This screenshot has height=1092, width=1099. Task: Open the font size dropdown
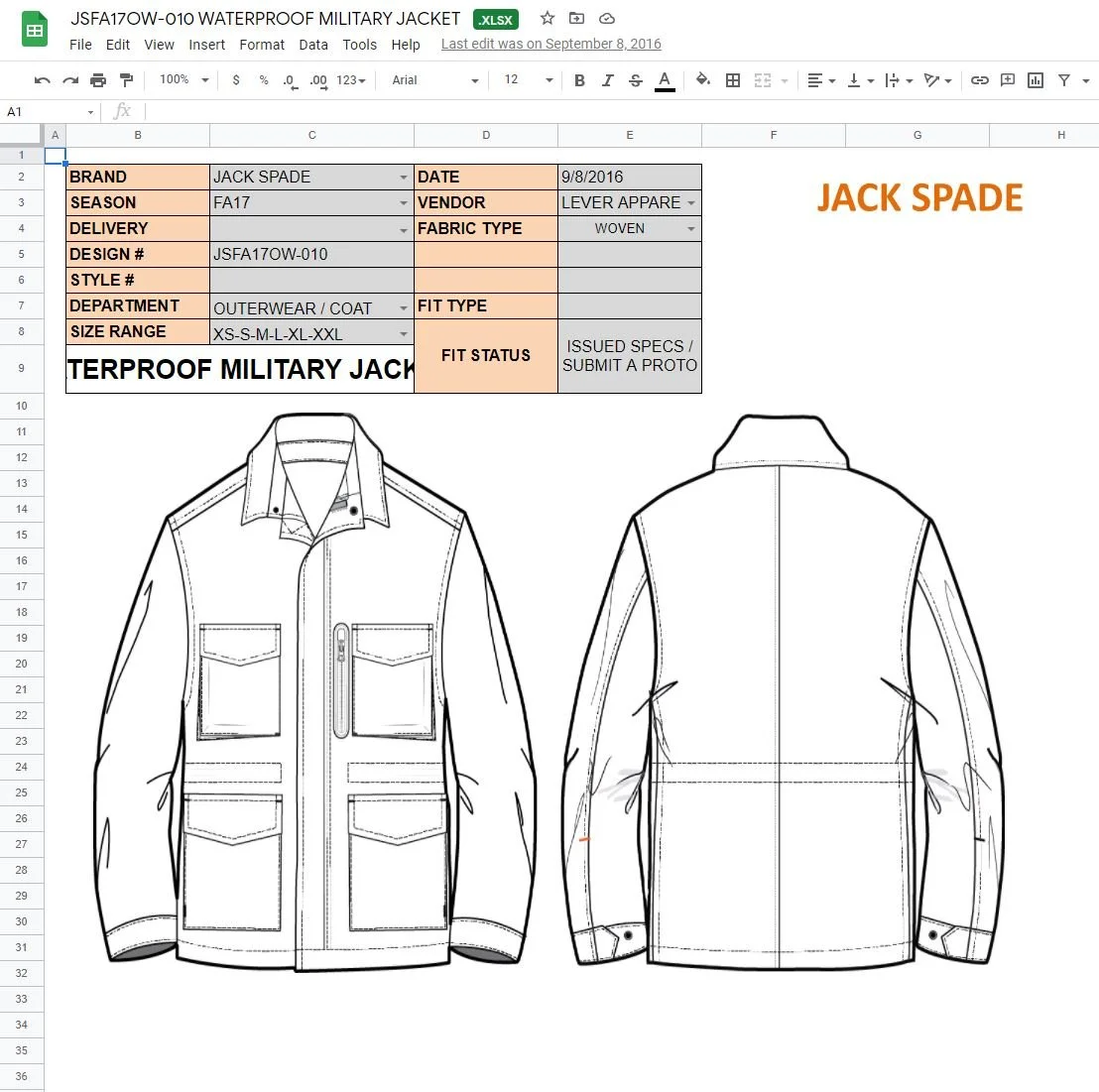pyautogui.click(x=529, y=80)
